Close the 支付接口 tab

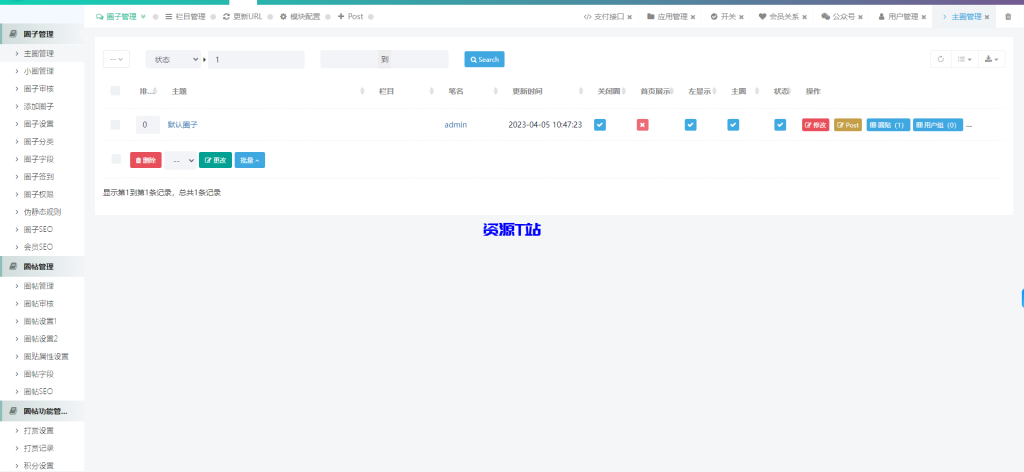(630, 17)
